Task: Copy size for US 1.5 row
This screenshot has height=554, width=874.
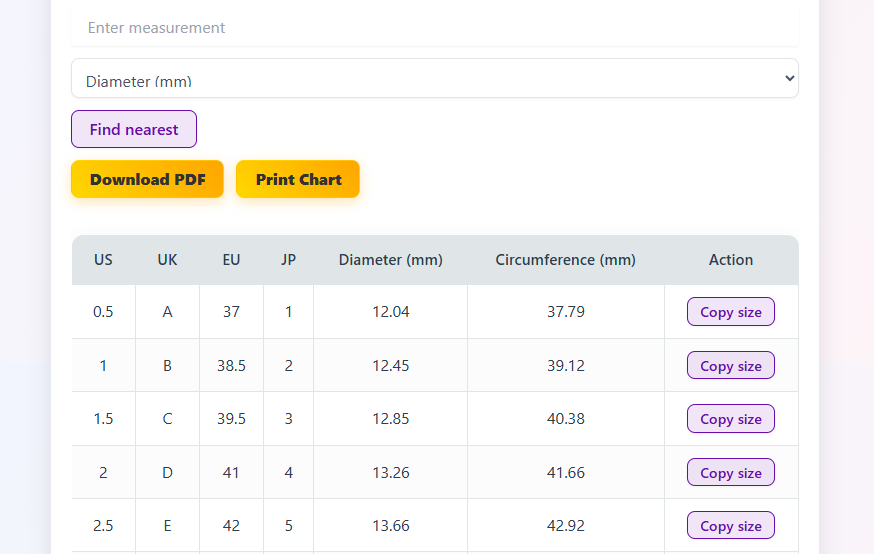Action: pyautogui.click(x=730, y=419)
